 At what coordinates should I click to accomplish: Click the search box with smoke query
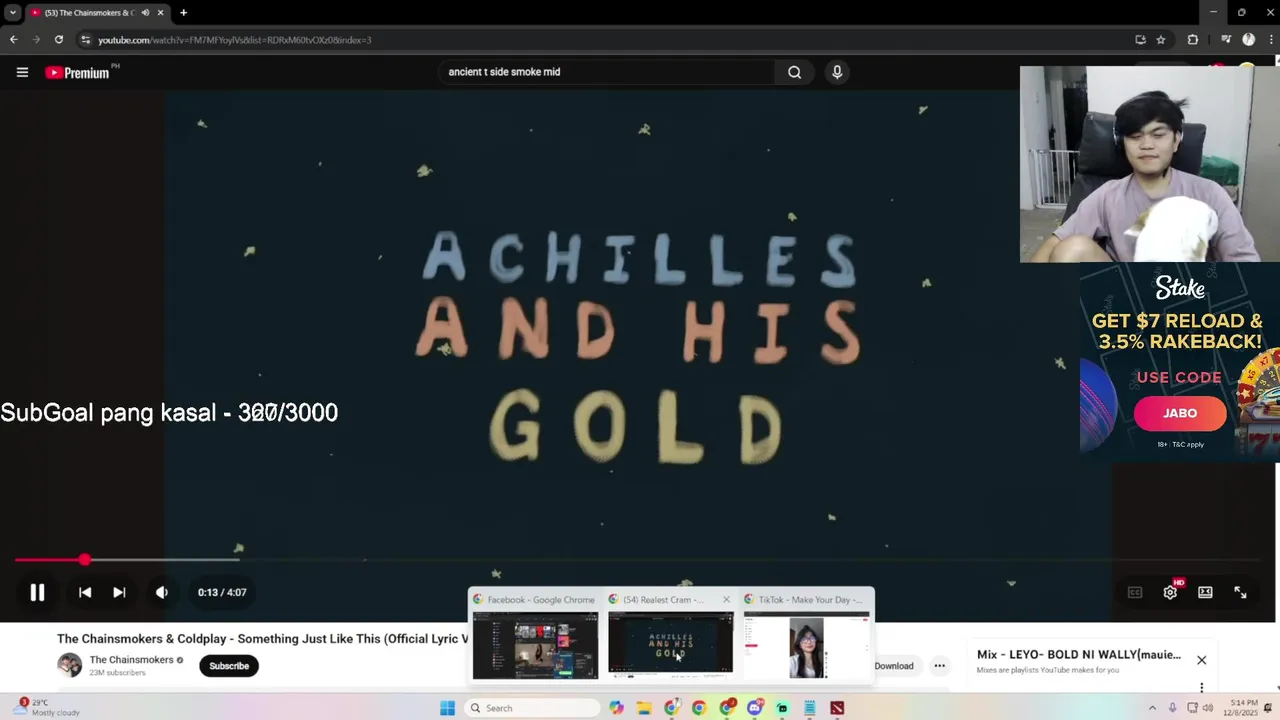(x=606, y=72)
